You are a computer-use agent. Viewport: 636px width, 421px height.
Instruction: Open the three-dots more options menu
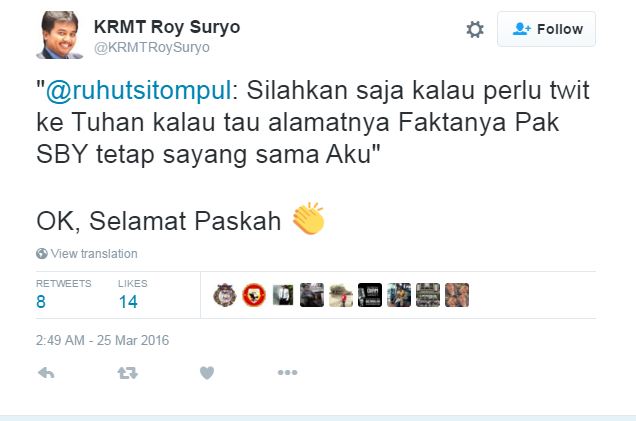pyautogui.click(x=288, y=372)
